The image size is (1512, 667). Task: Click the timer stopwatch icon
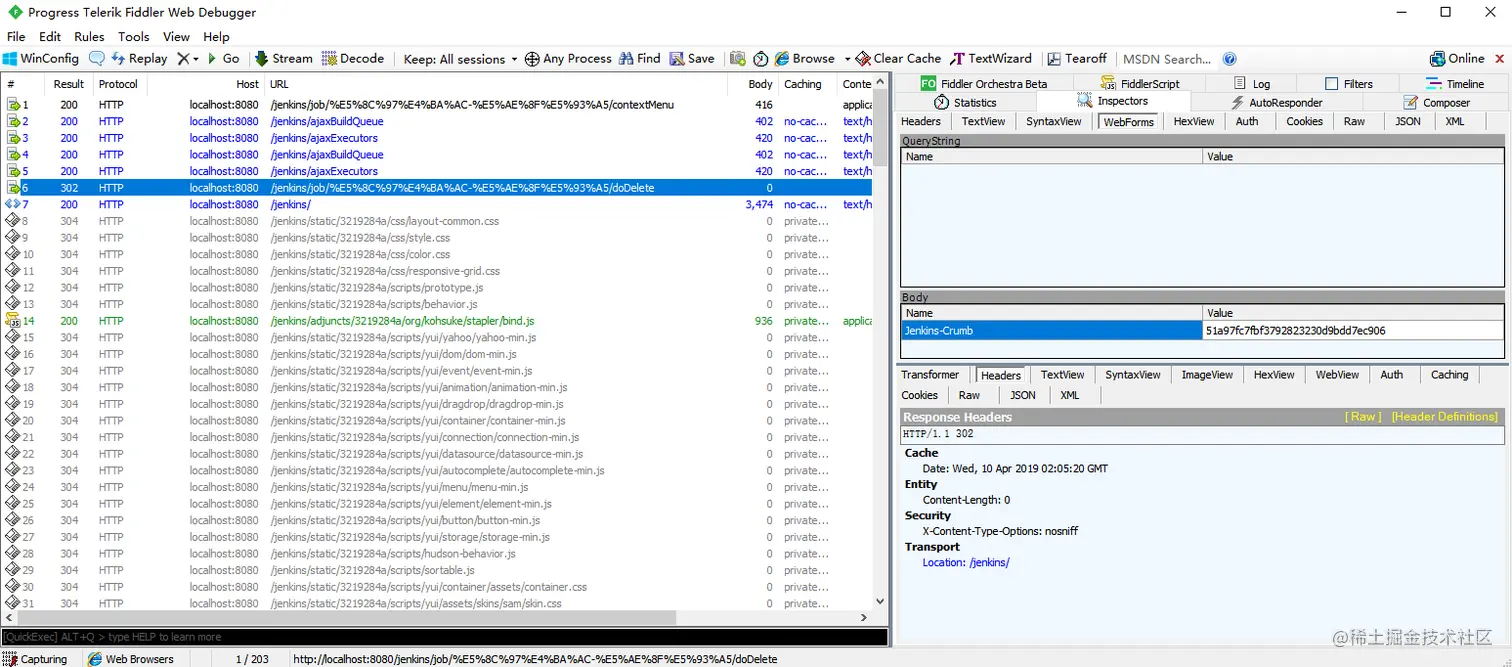tap(760, 59)
